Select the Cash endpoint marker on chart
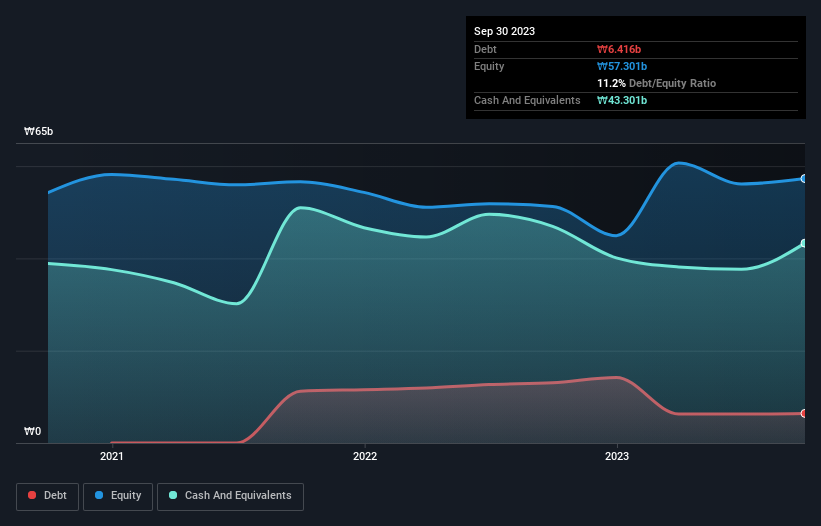This screenshot has width=821, height=526. point(804,243)
